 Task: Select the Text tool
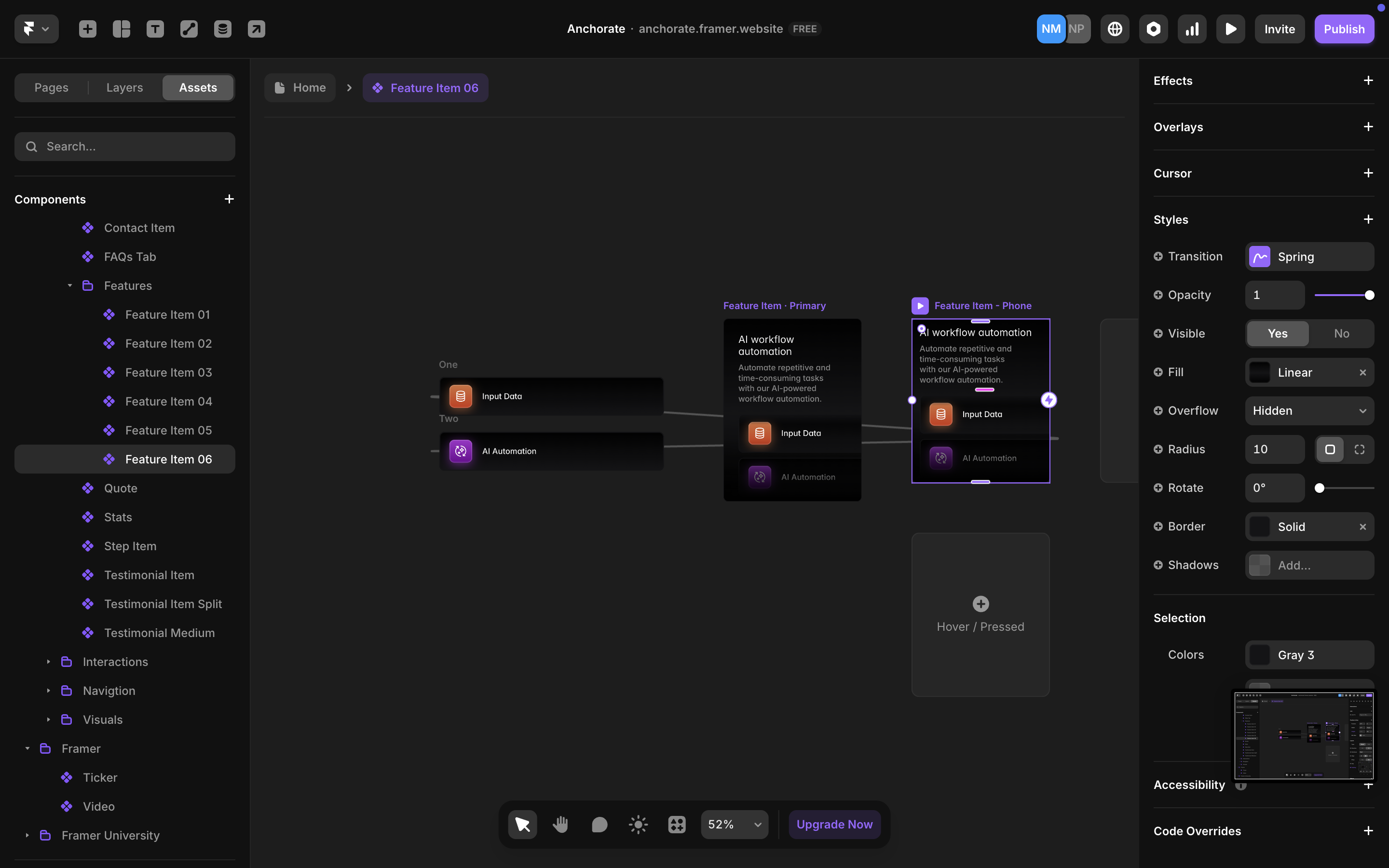pos(154,29)
